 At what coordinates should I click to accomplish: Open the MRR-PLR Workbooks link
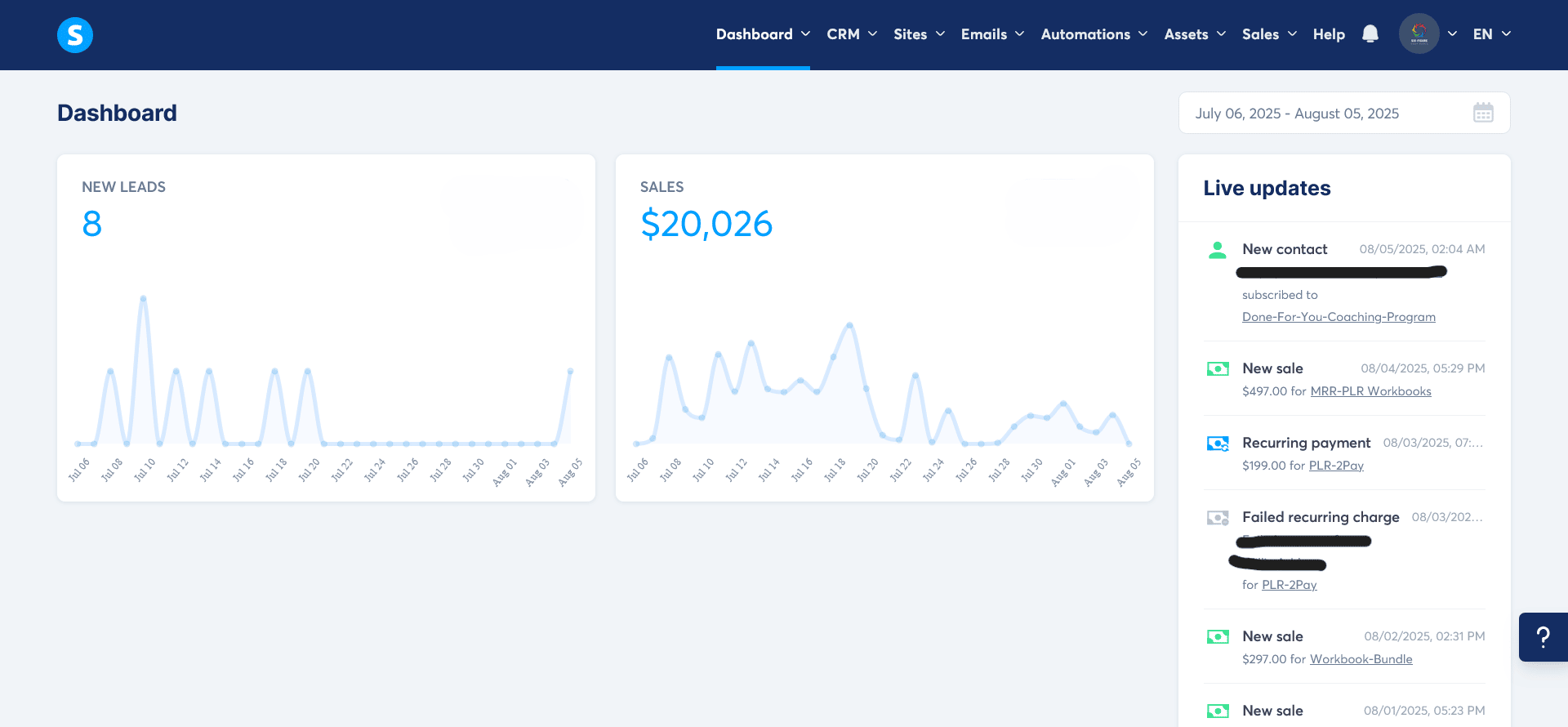point(1370,391)
